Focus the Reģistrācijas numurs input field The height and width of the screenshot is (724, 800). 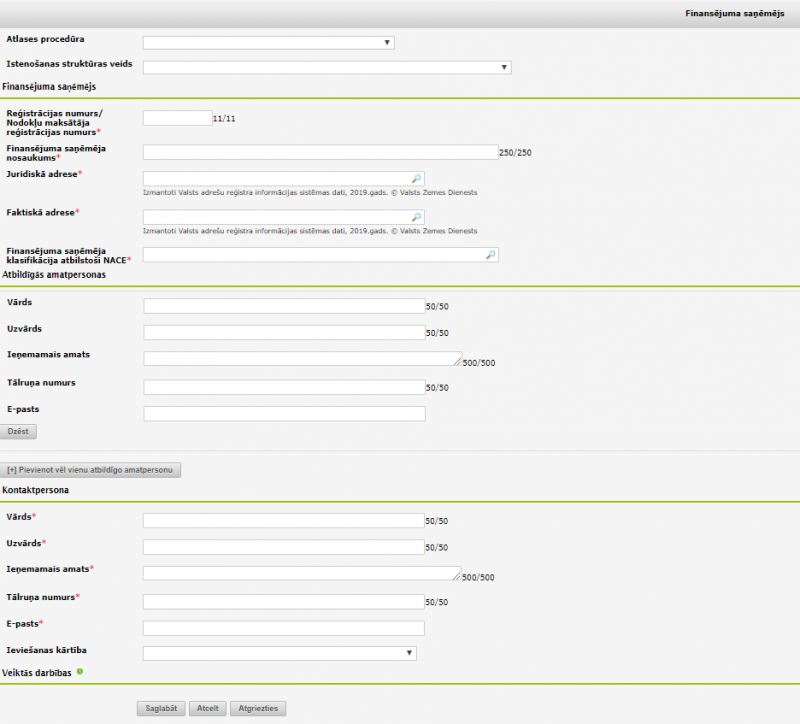pyautogui.click(x=177, y=118)
